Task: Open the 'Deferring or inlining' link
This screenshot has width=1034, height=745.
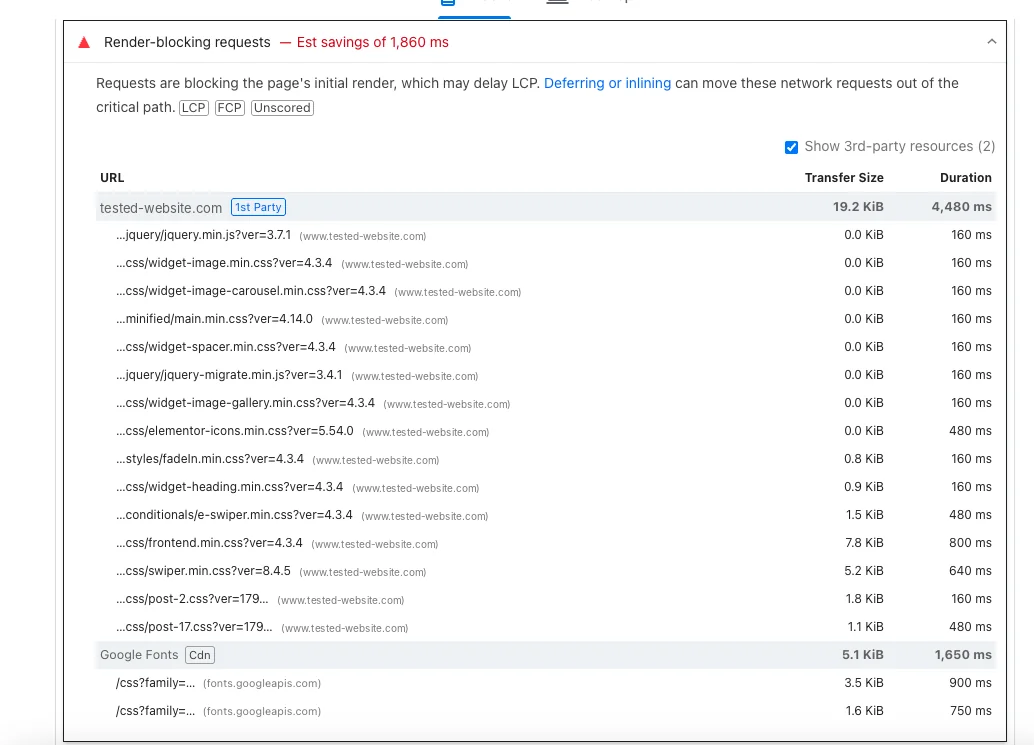Action: [607, 83]
